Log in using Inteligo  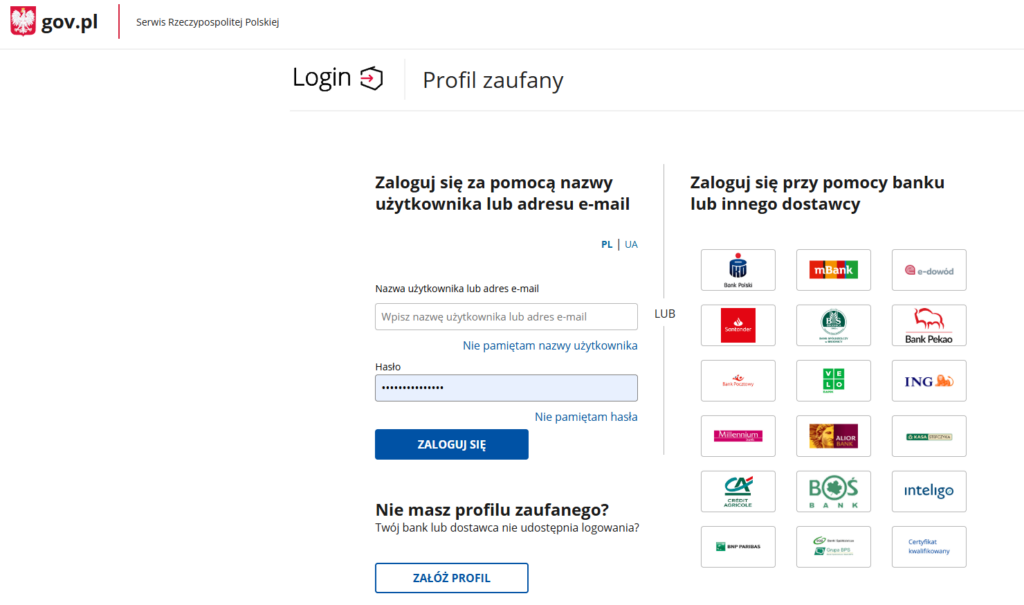929,491
